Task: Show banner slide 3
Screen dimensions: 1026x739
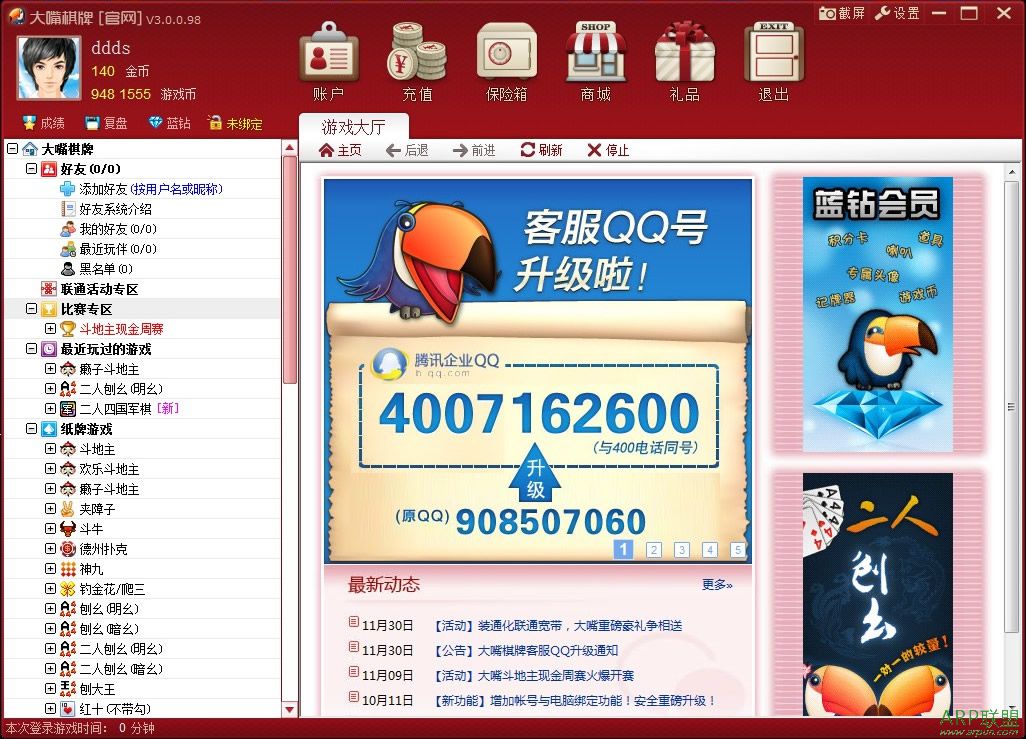Action: pyautogui.click(x=682, y=550)
